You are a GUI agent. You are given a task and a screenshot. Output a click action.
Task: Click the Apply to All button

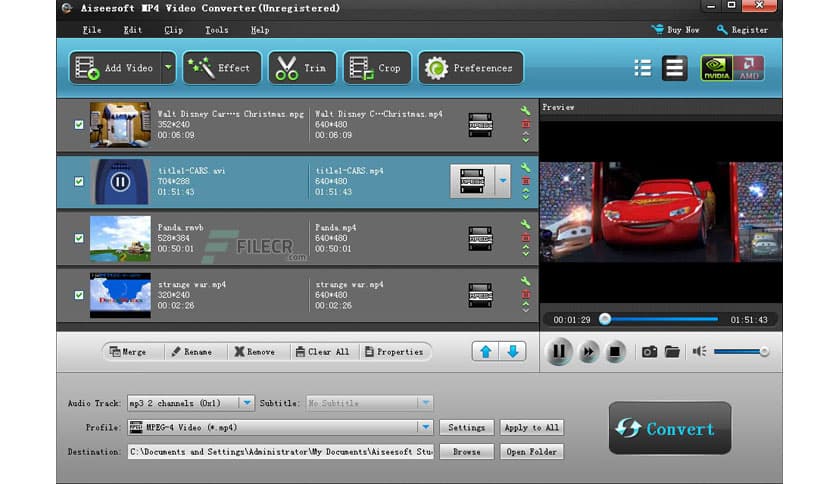532,427
